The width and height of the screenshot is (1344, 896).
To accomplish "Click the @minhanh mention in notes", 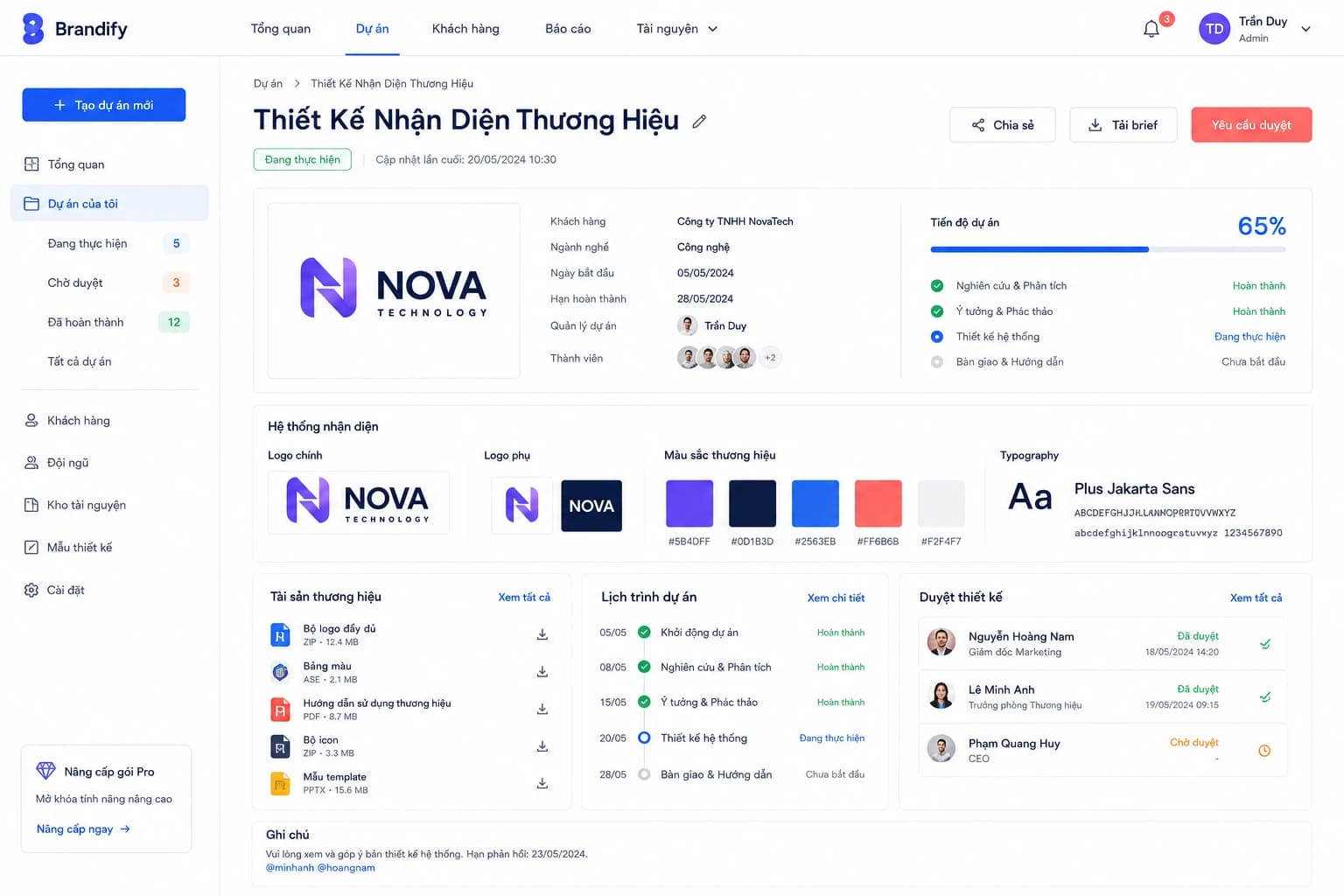I will click(290, 868).
